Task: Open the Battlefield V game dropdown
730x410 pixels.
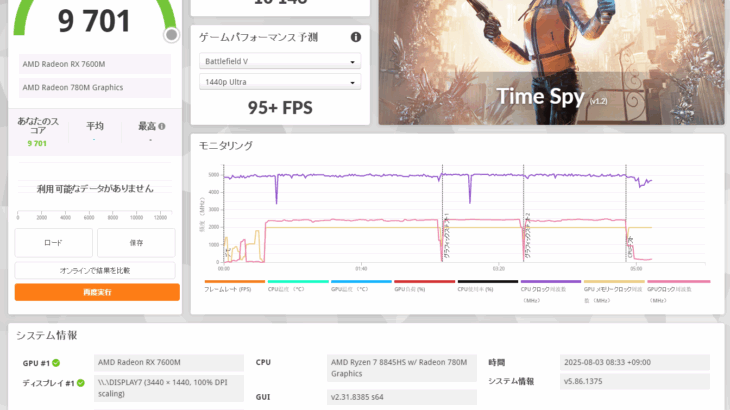Action: pyautogui.click(x=280, y=61)
